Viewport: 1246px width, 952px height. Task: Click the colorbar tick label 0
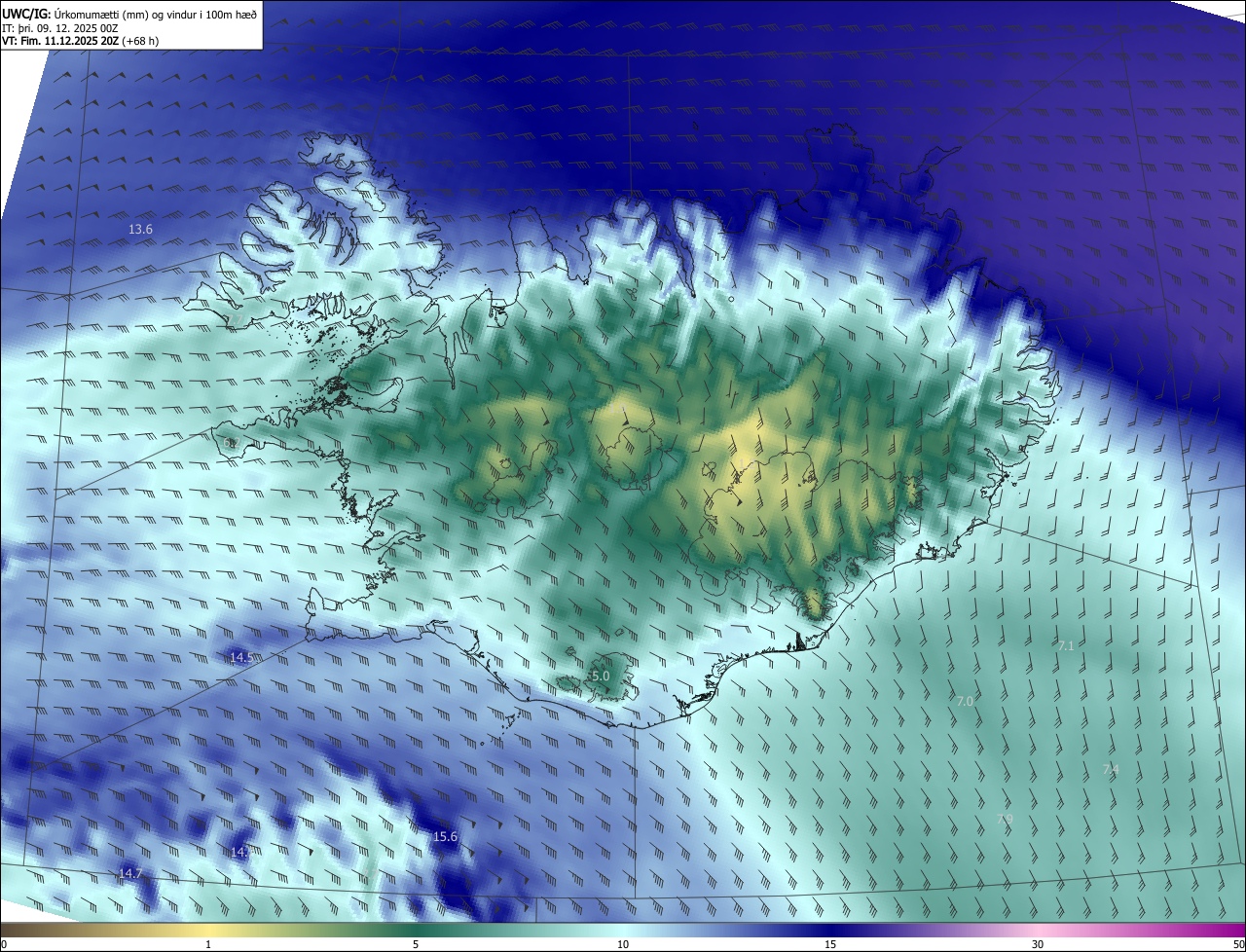(x=4, y=944)
